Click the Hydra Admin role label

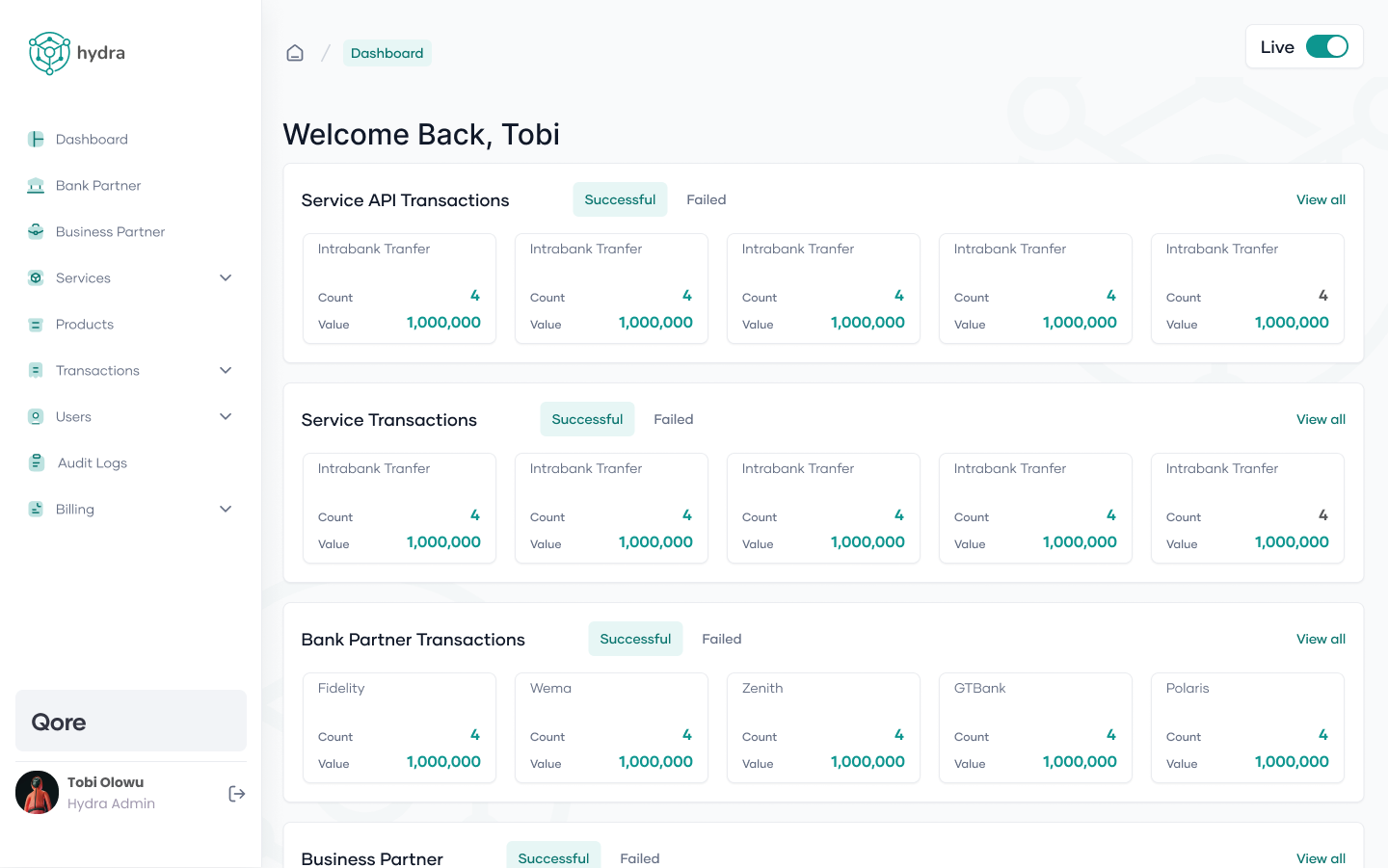(111, 803)
